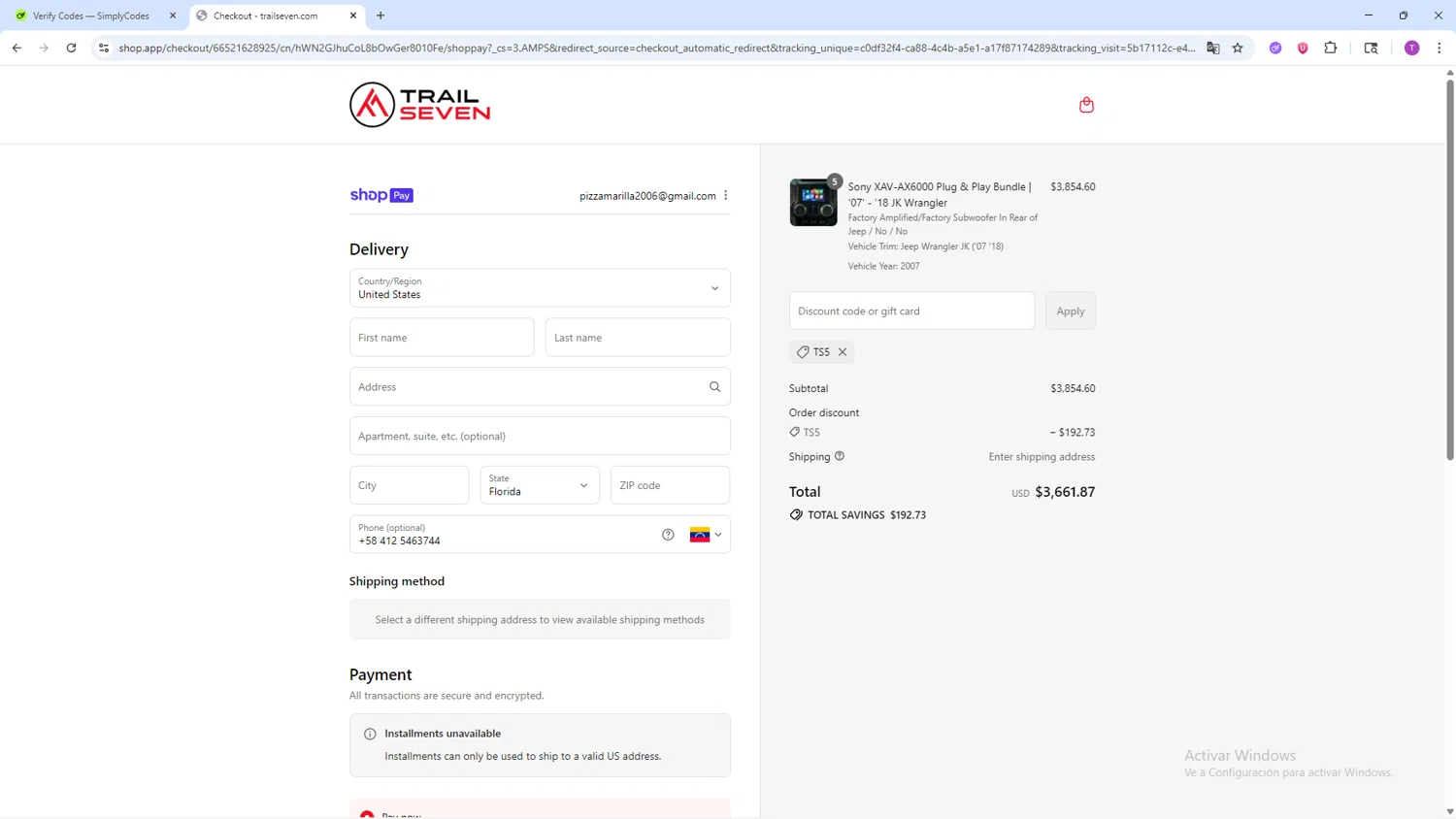The width and height of the screenshot is (1456, 819).
Task: Click the Sony XAV-AX6000 product thumbnail
Action: (813, 203)
